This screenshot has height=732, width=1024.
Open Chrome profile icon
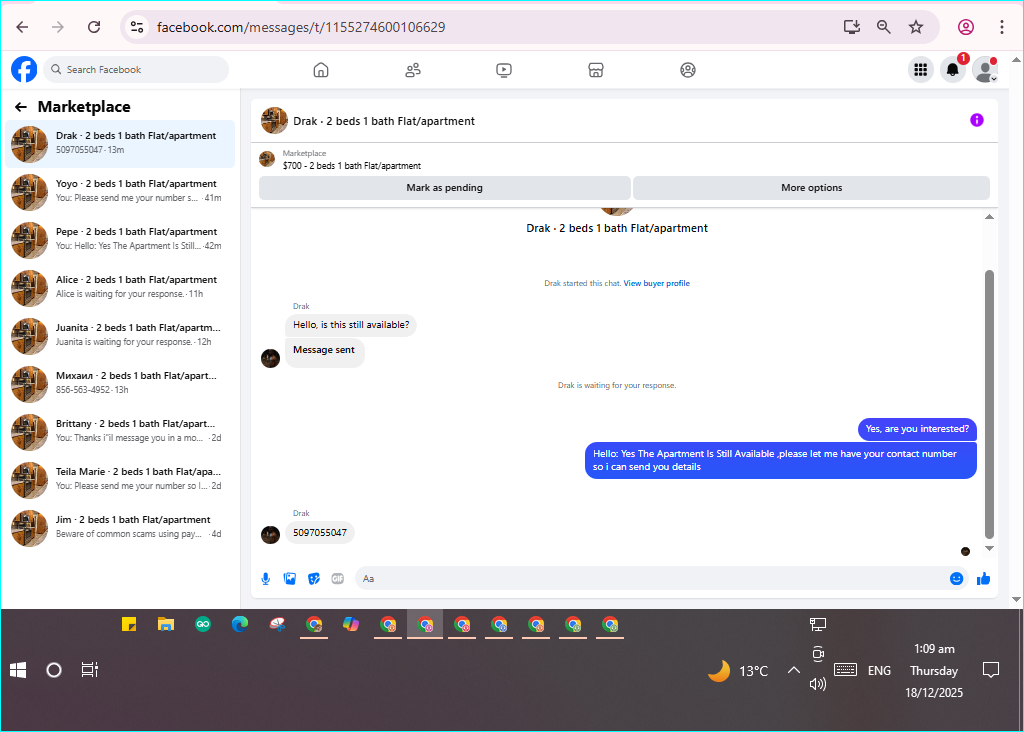point(966,27)
